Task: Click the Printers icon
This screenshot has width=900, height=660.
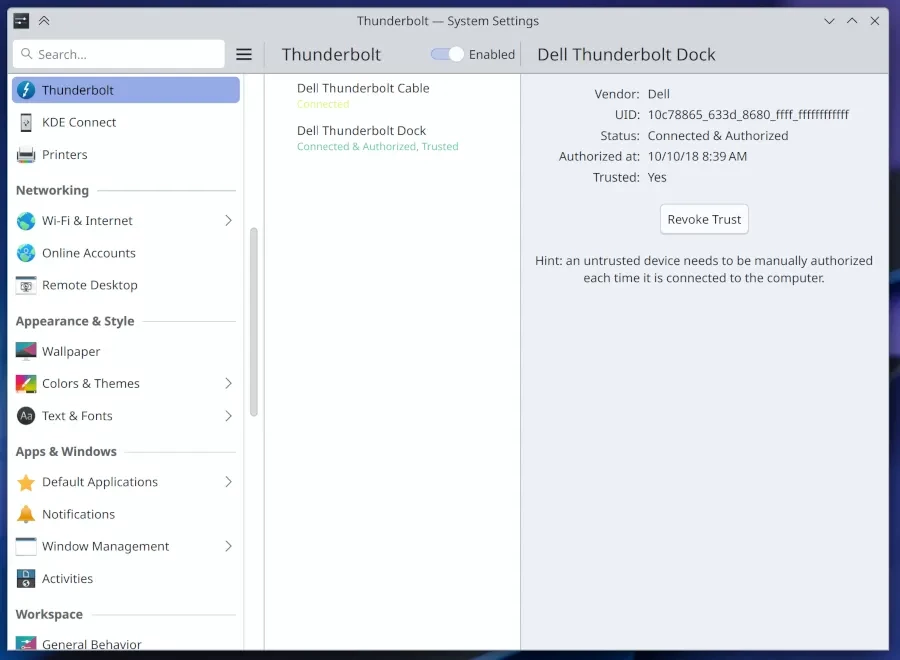Action: tap(26, 155)
